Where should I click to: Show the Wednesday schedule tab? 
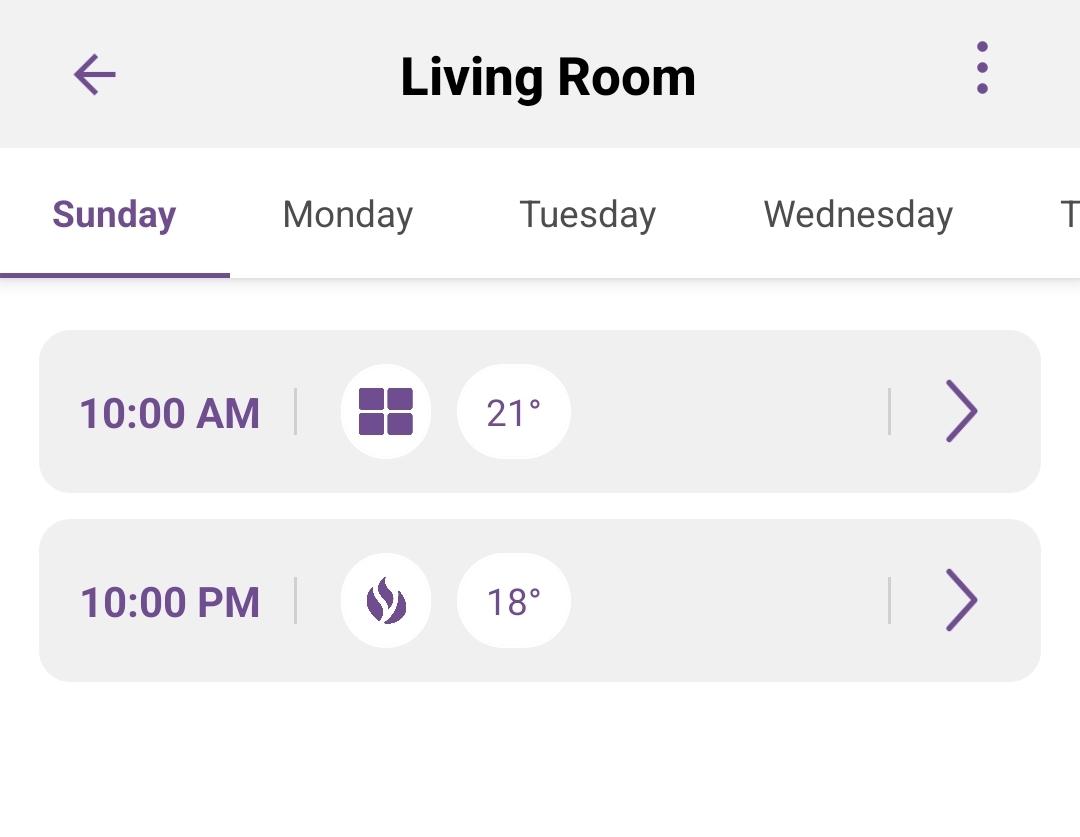pyautogui.click(x=858, y=214)
